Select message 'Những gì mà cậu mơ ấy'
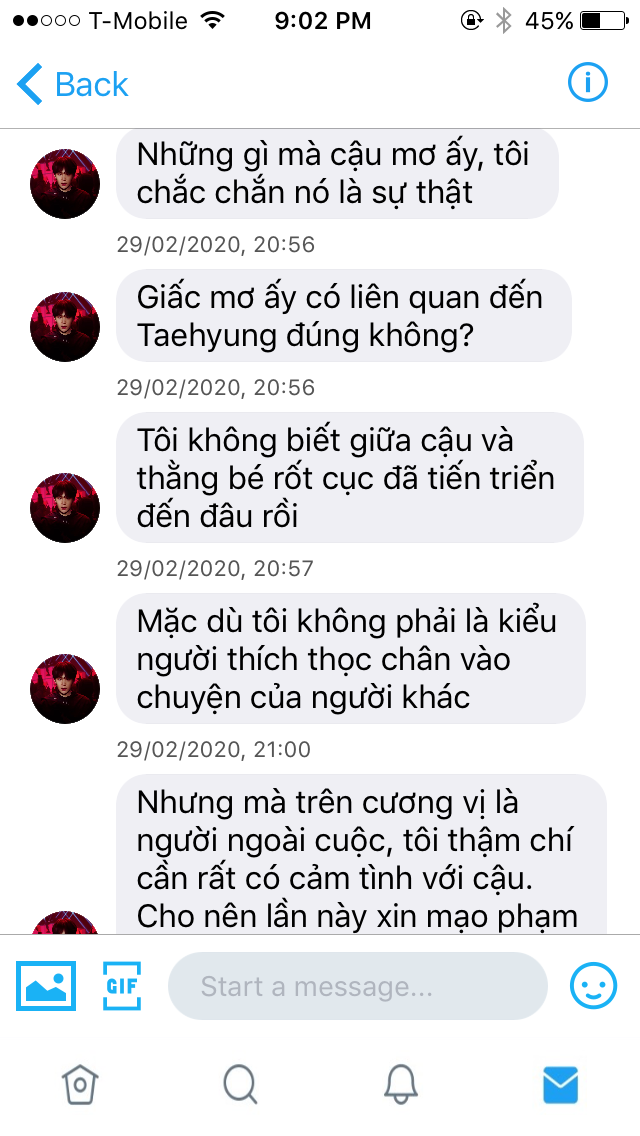640x1136 pixels. tap(337, 174)
